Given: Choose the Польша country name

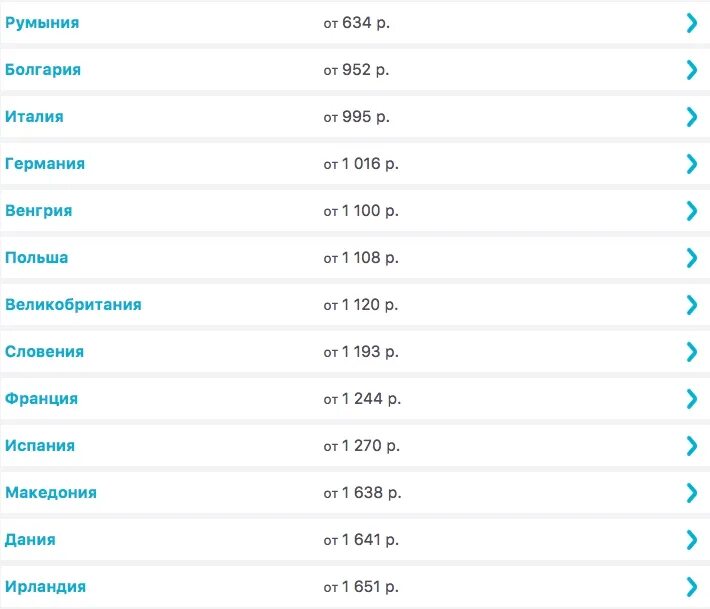Looking at the screenshot, I should (x=37, y=258).
